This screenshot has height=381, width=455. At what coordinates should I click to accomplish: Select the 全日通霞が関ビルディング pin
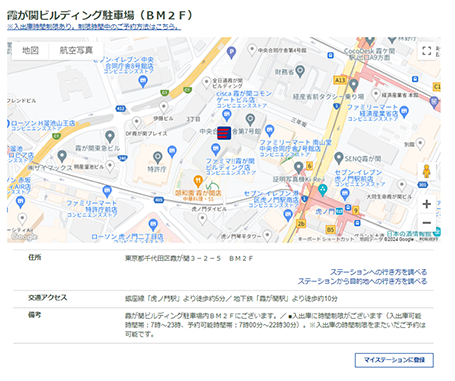click(x=207, y=82)
